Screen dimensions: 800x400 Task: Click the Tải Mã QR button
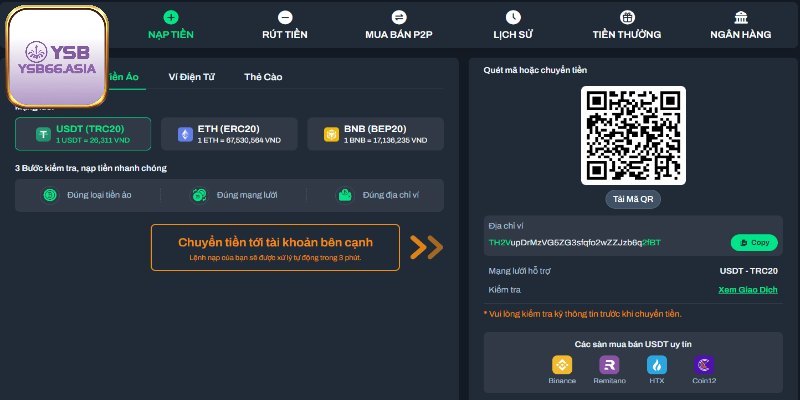click(633, 199)
